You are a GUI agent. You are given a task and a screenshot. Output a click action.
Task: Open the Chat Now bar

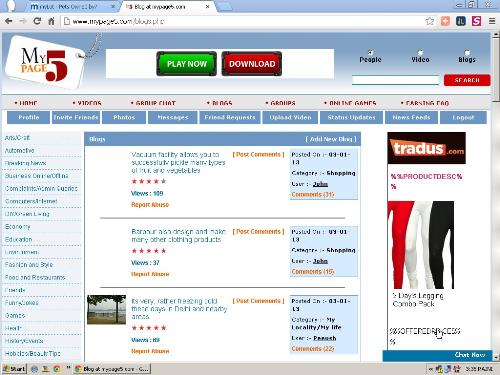click(437, 355)
